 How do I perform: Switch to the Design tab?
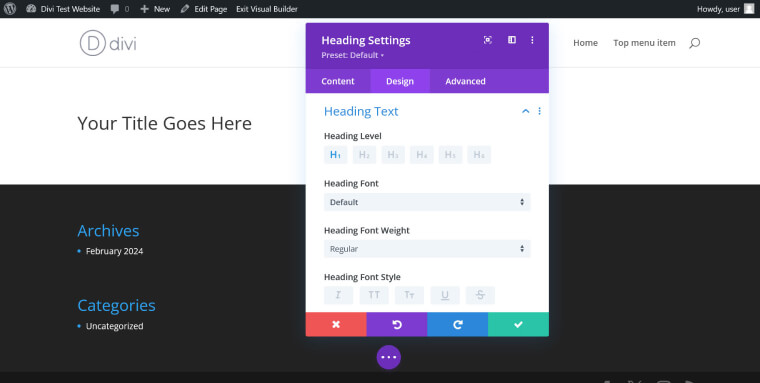point(400,81)
